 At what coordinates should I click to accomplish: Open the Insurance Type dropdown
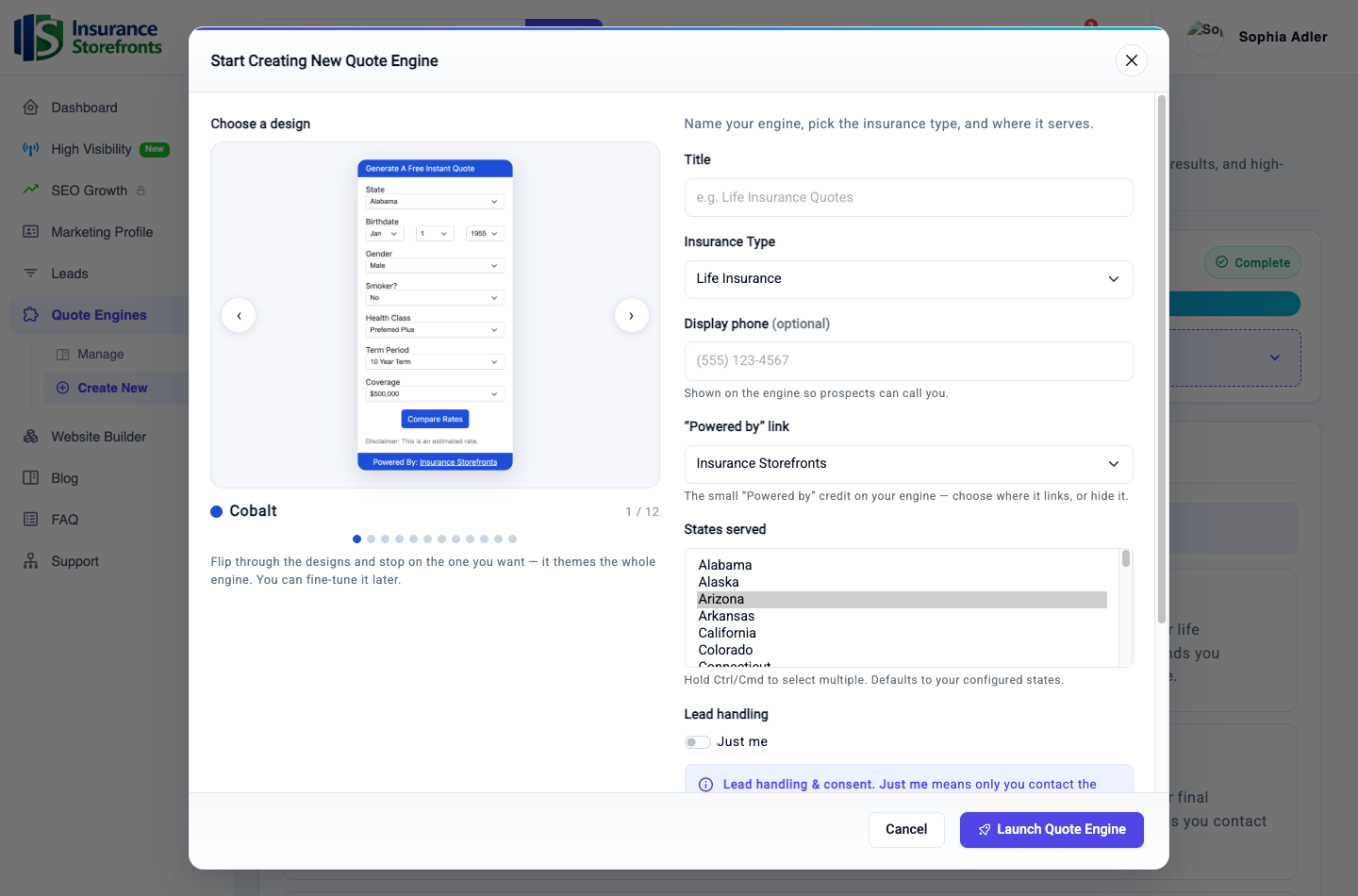point(908,279)
